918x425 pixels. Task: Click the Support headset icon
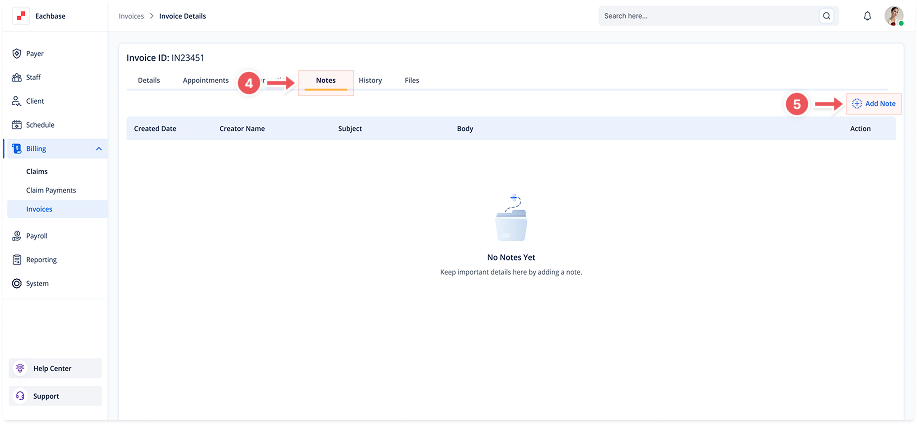[x=20, y=396]
